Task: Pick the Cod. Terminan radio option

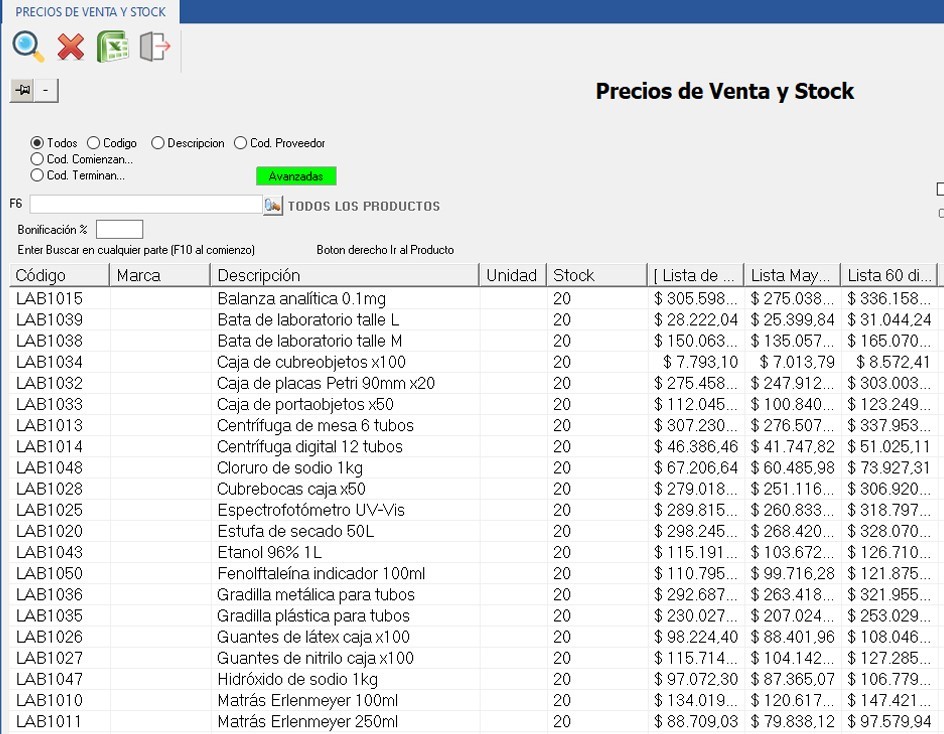Action: click(x=38, y=175)
